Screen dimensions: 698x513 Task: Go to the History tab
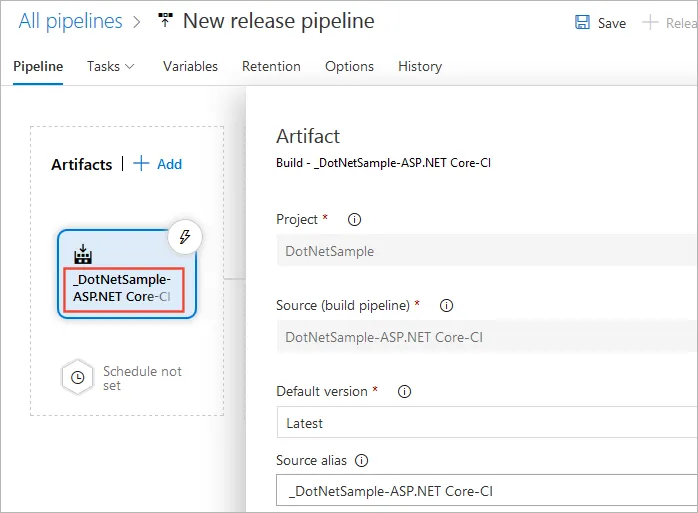pos(420,67)
